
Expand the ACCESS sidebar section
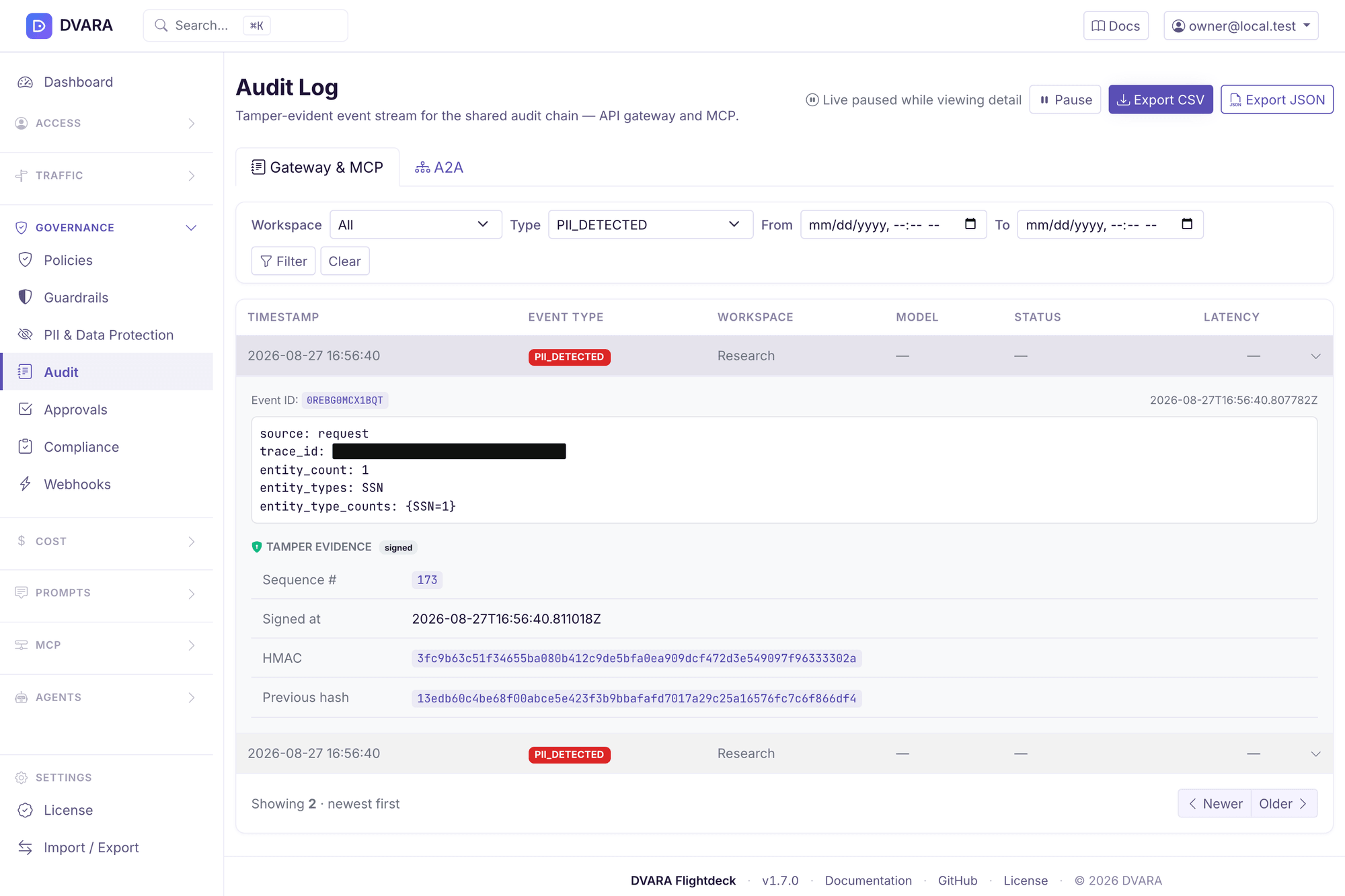tap(107, 124)
